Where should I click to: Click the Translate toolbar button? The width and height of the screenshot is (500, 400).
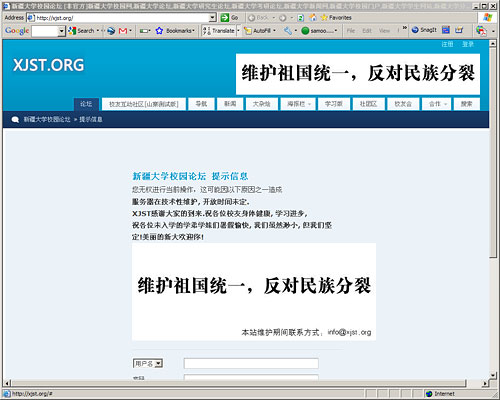tap(219, 31)
